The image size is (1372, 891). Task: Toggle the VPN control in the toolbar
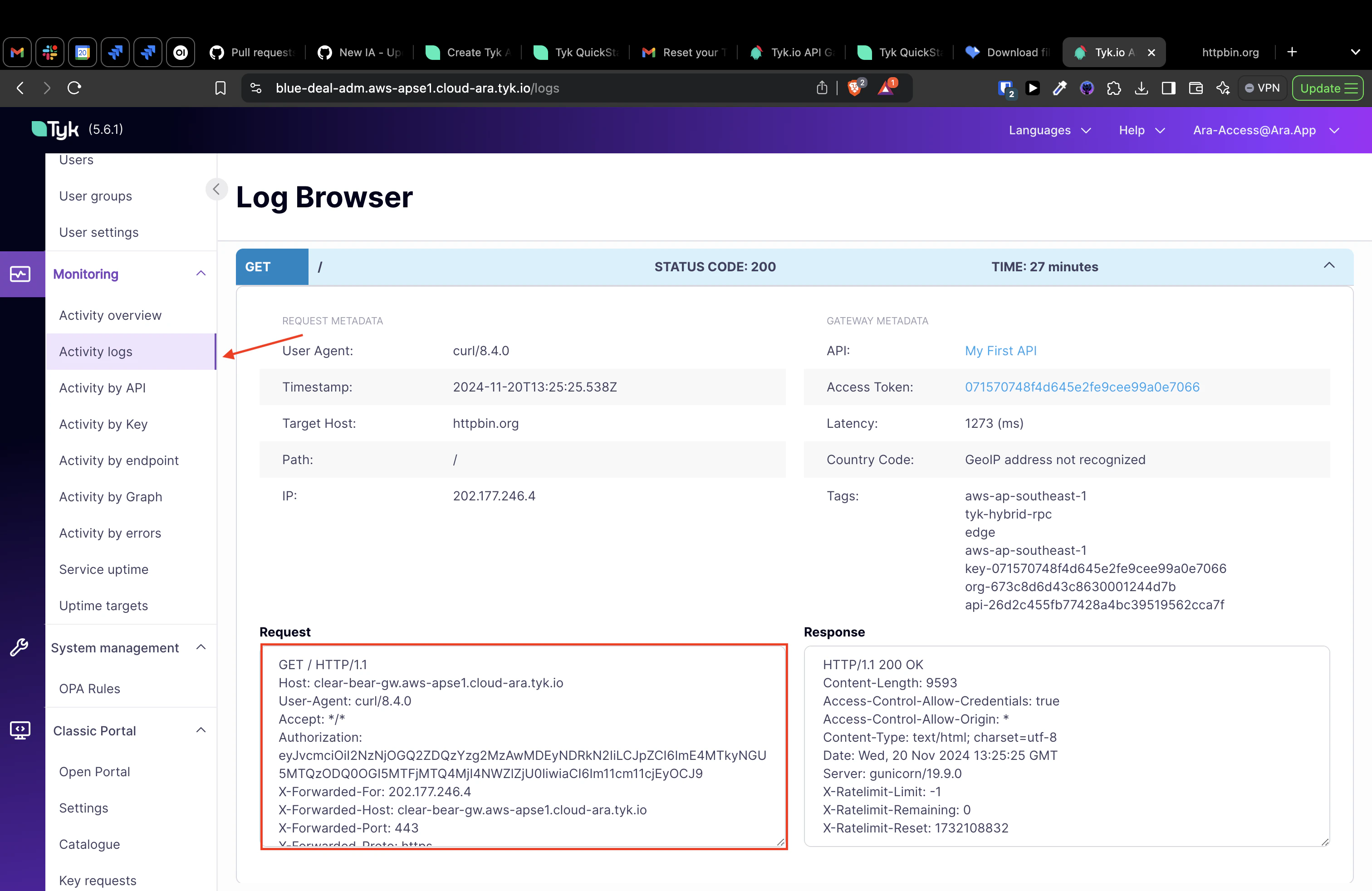(1262, 88)
